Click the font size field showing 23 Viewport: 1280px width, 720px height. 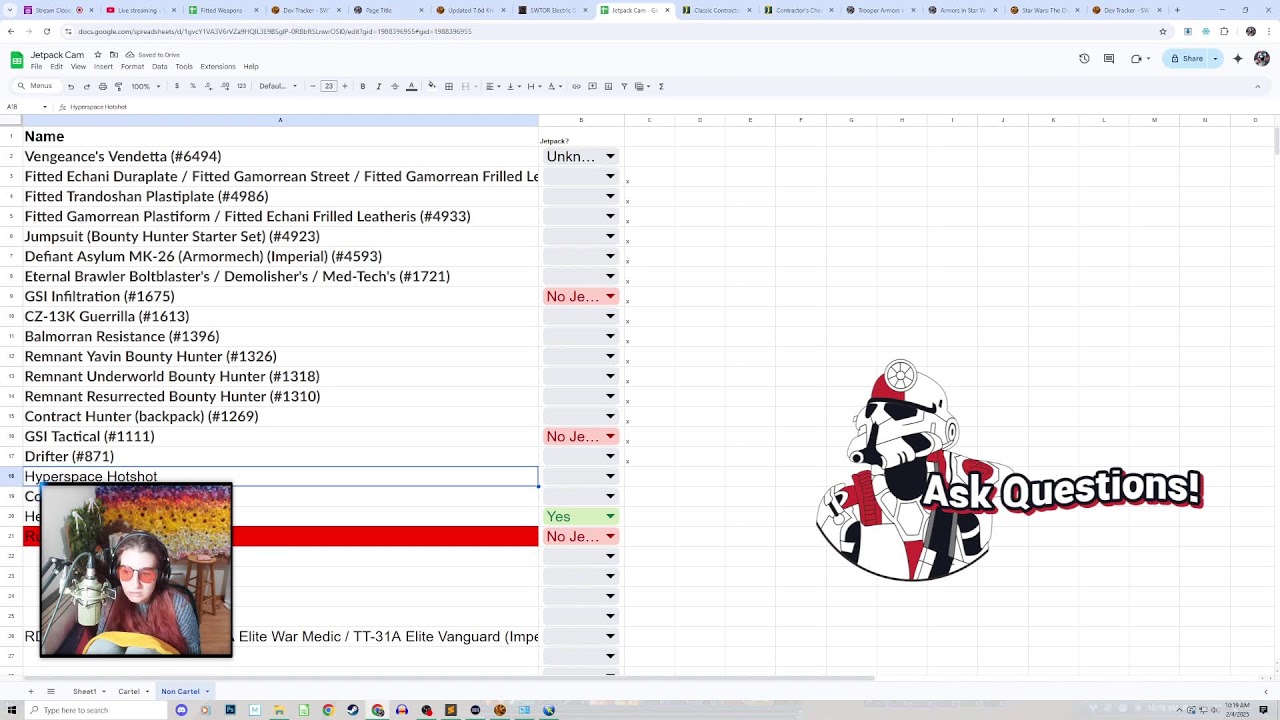[328, 86]
